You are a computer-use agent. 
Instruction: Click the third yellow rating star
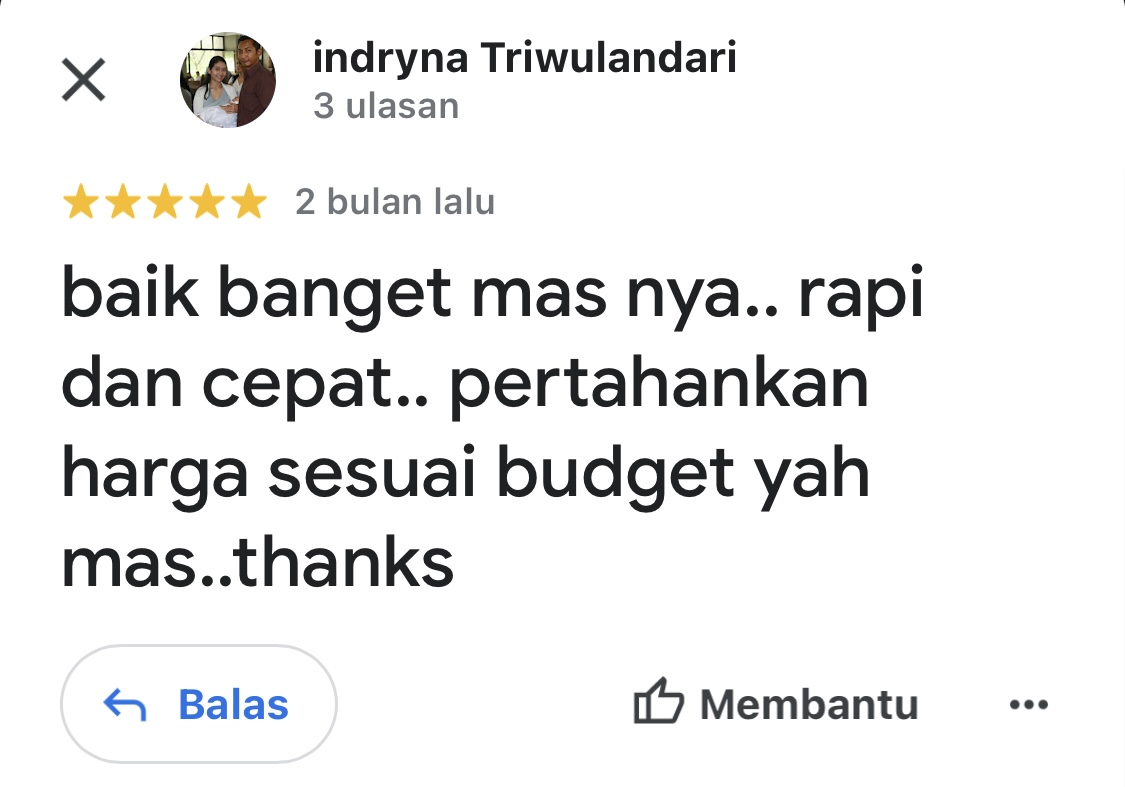point(165,202)
